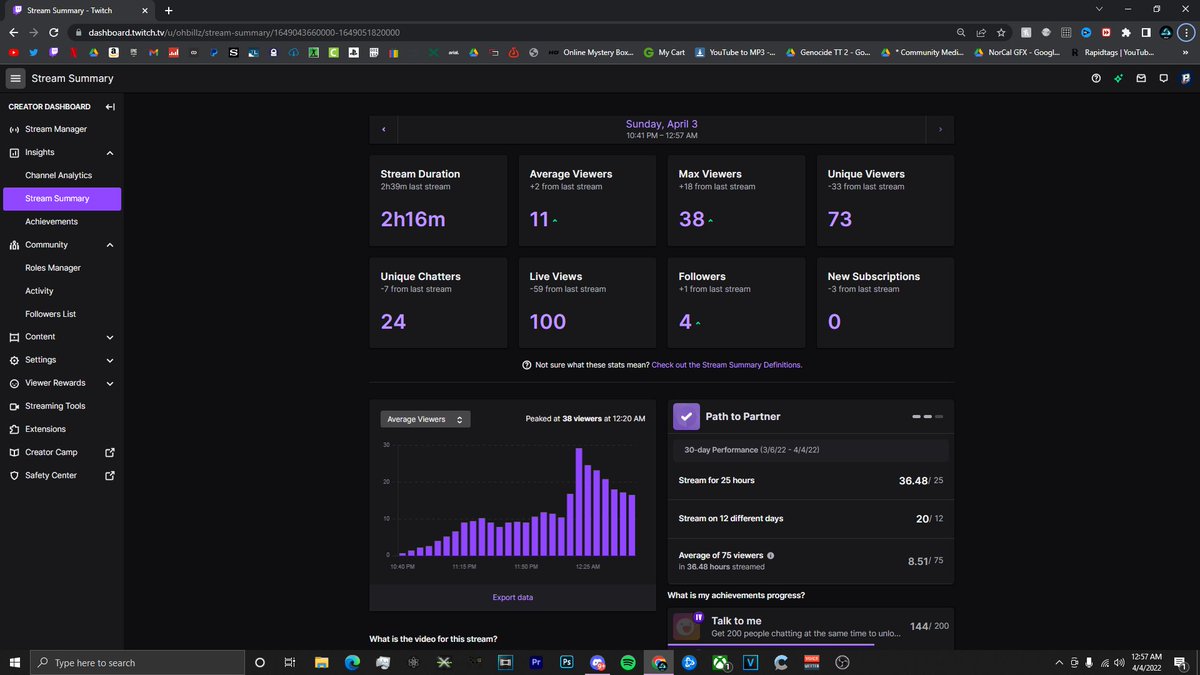This screenshot has width=1200, height=675.
Task: Click the Export data link
Action: (513, 597)
